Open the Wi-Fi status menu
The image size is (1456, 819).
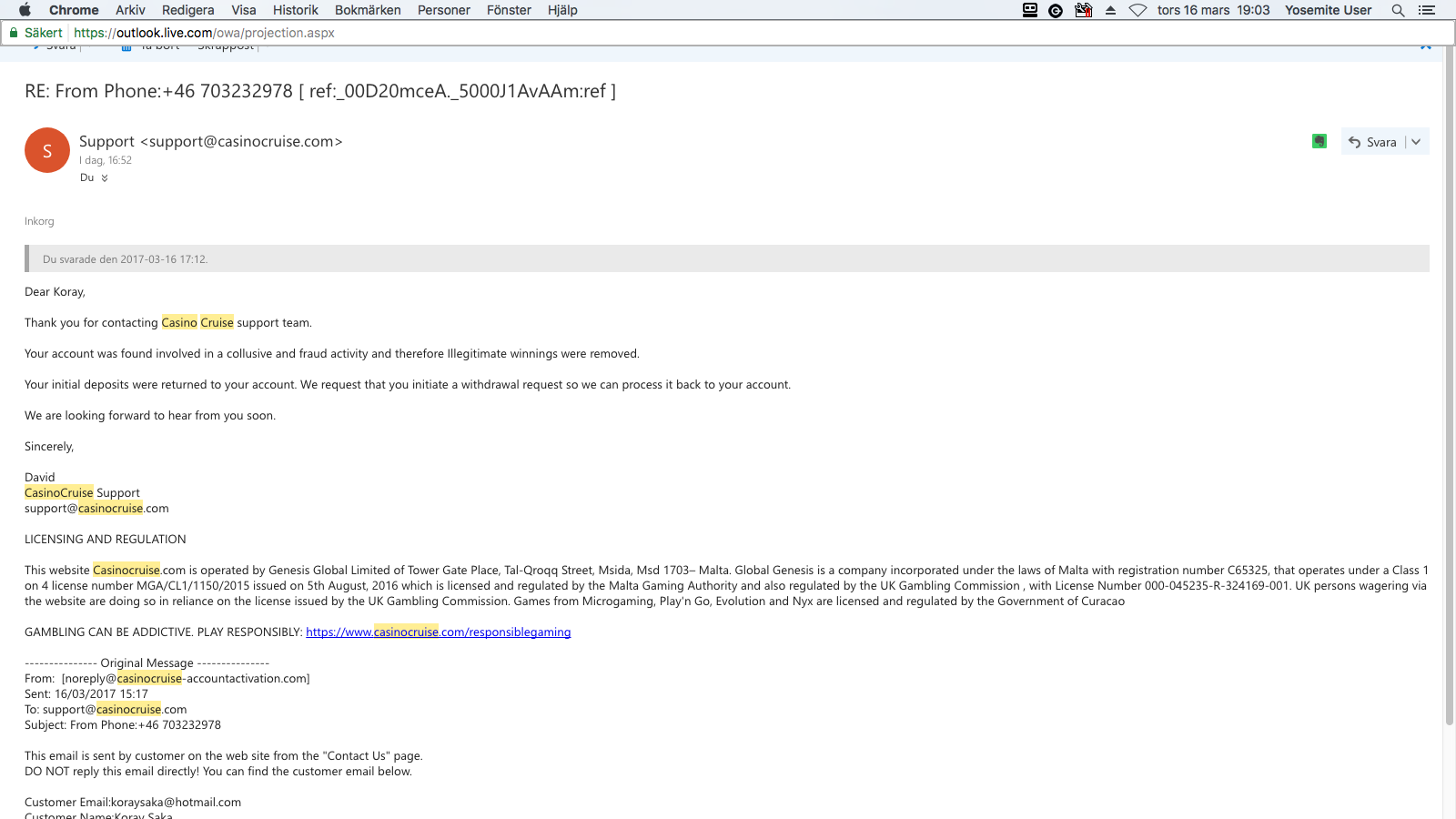pyautogui.click(x=1137, y=10)
